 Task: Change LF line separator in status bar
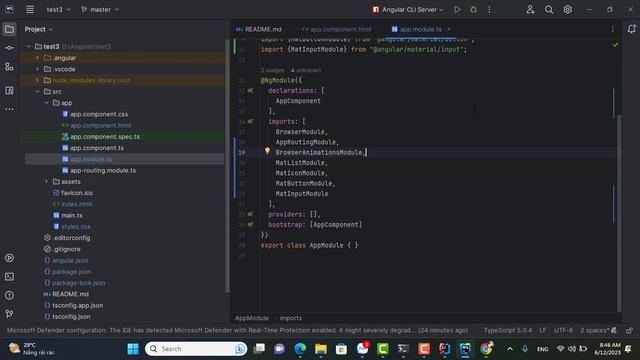click(542, 330)
